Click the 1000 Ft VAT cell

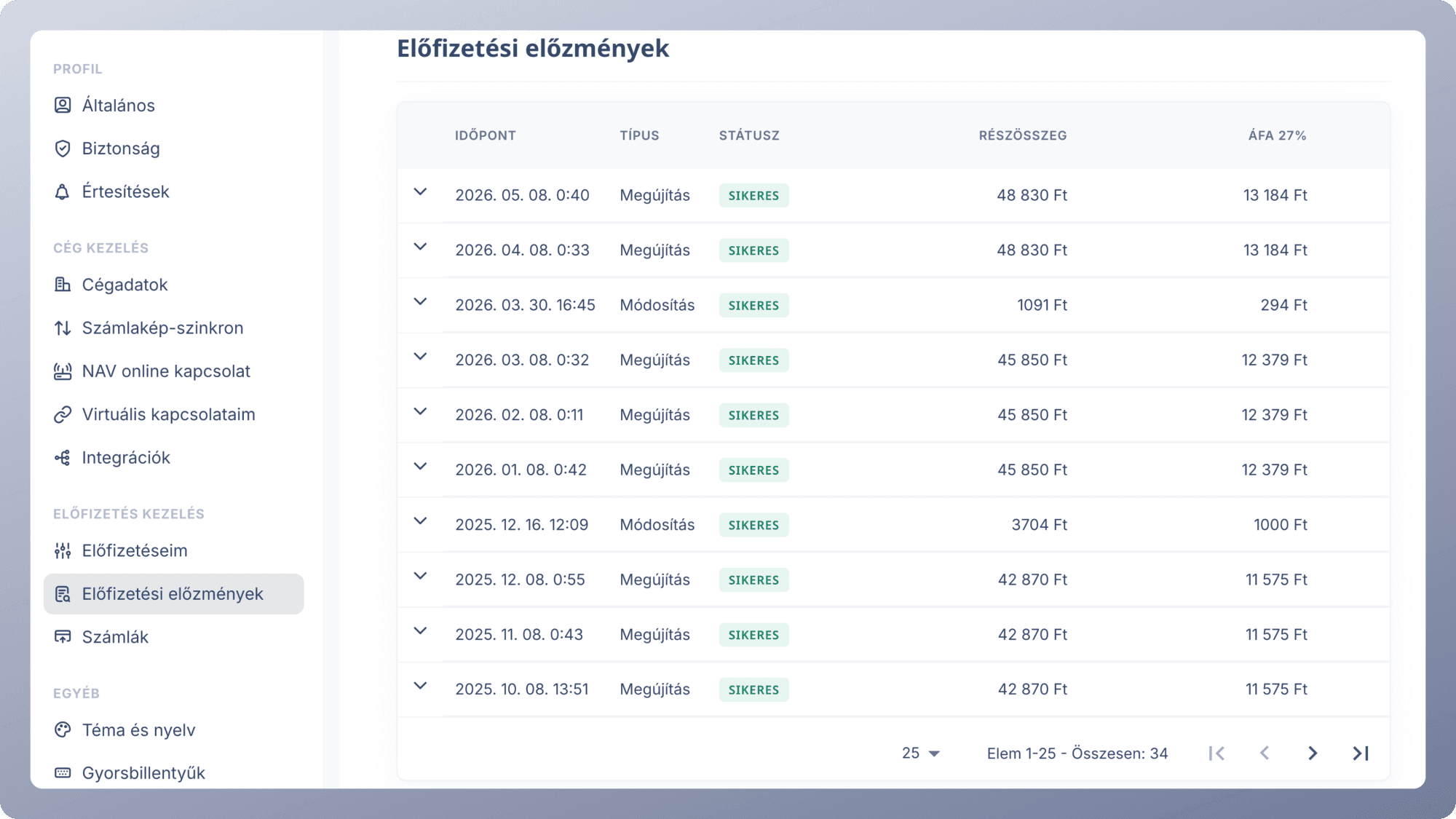pos(1280,525)
